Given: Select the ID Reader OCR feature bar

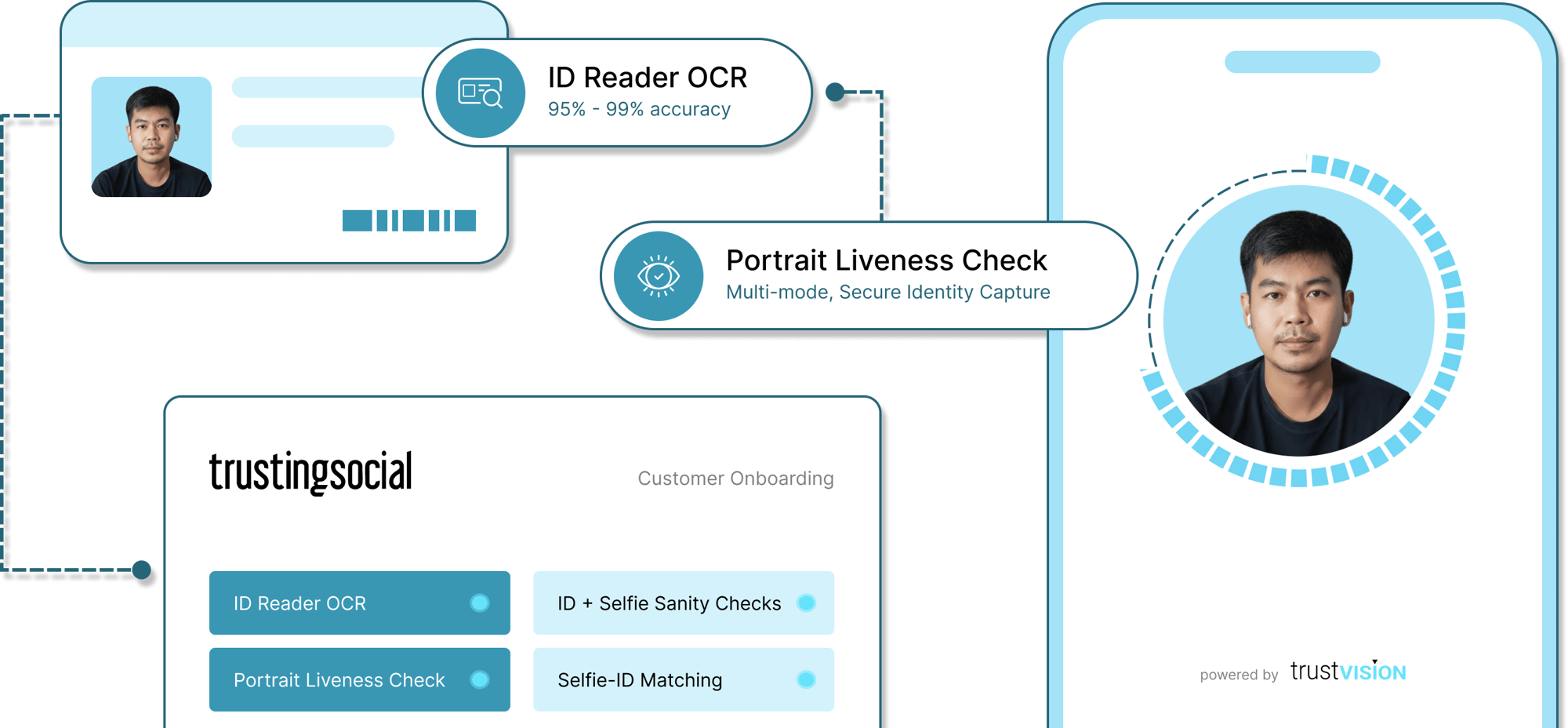Looking at the screenshot, I should (359, 603).
